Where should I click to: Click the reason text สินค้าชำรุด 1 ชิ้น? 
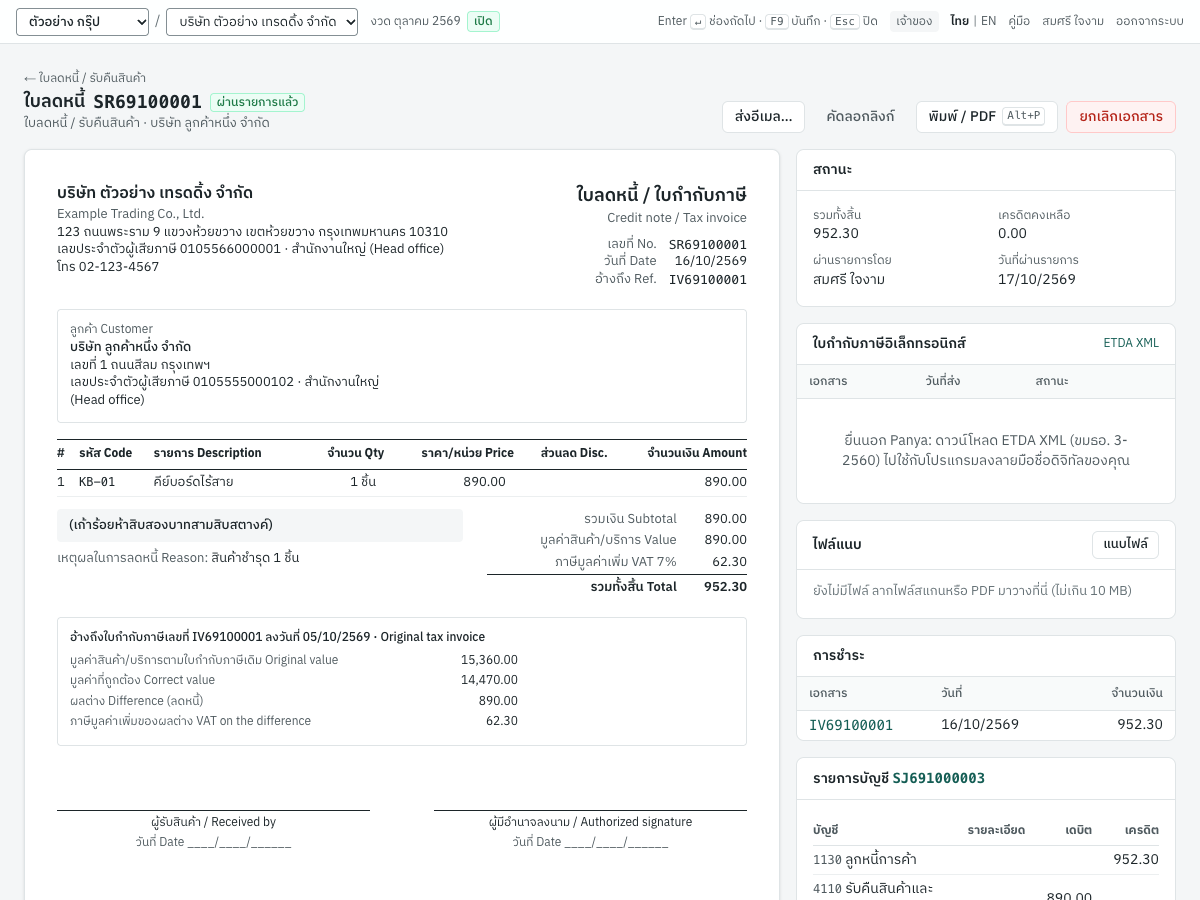(x=255, y=558)
